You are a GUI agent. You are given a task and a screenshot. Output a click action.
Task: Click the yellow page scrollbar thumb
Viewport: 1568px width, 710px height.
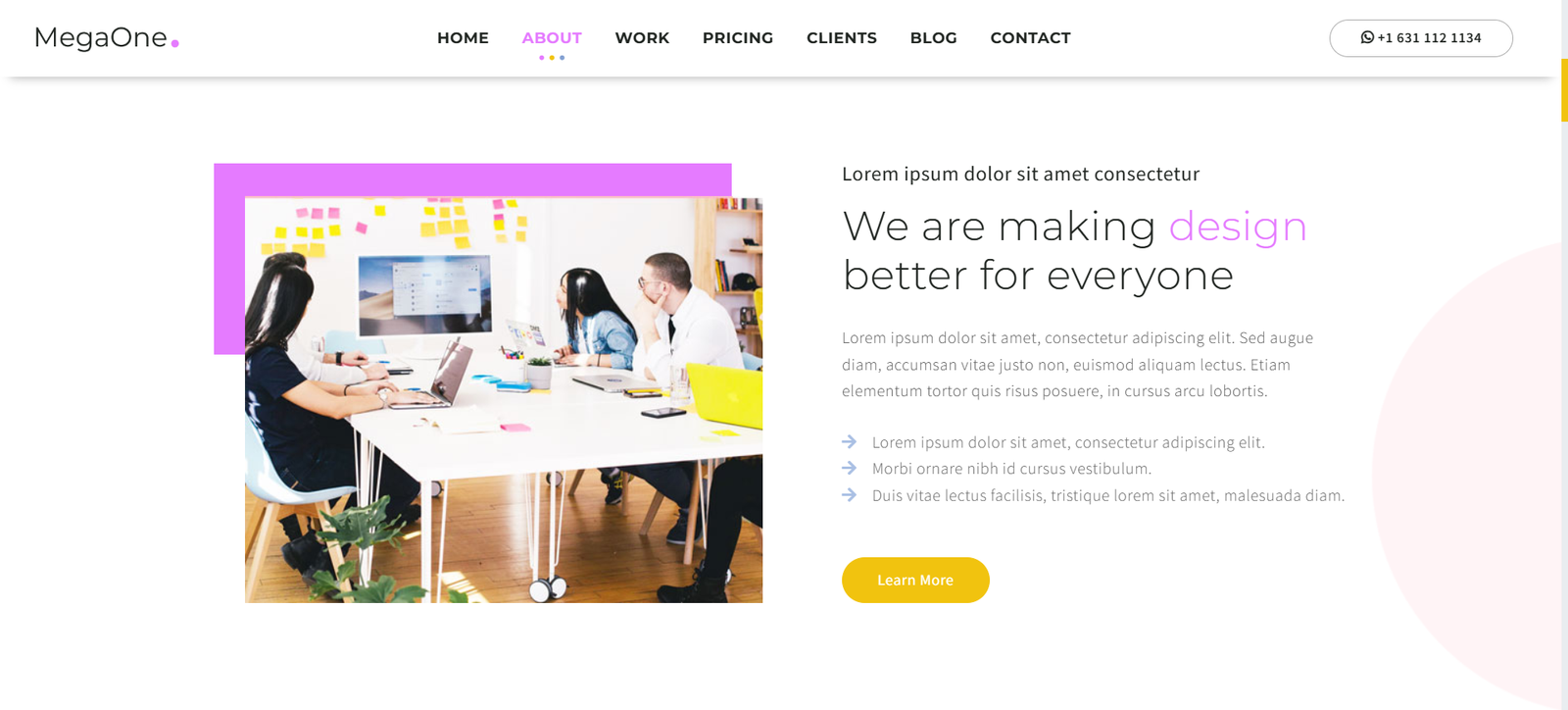click(x=1564, y=89)
